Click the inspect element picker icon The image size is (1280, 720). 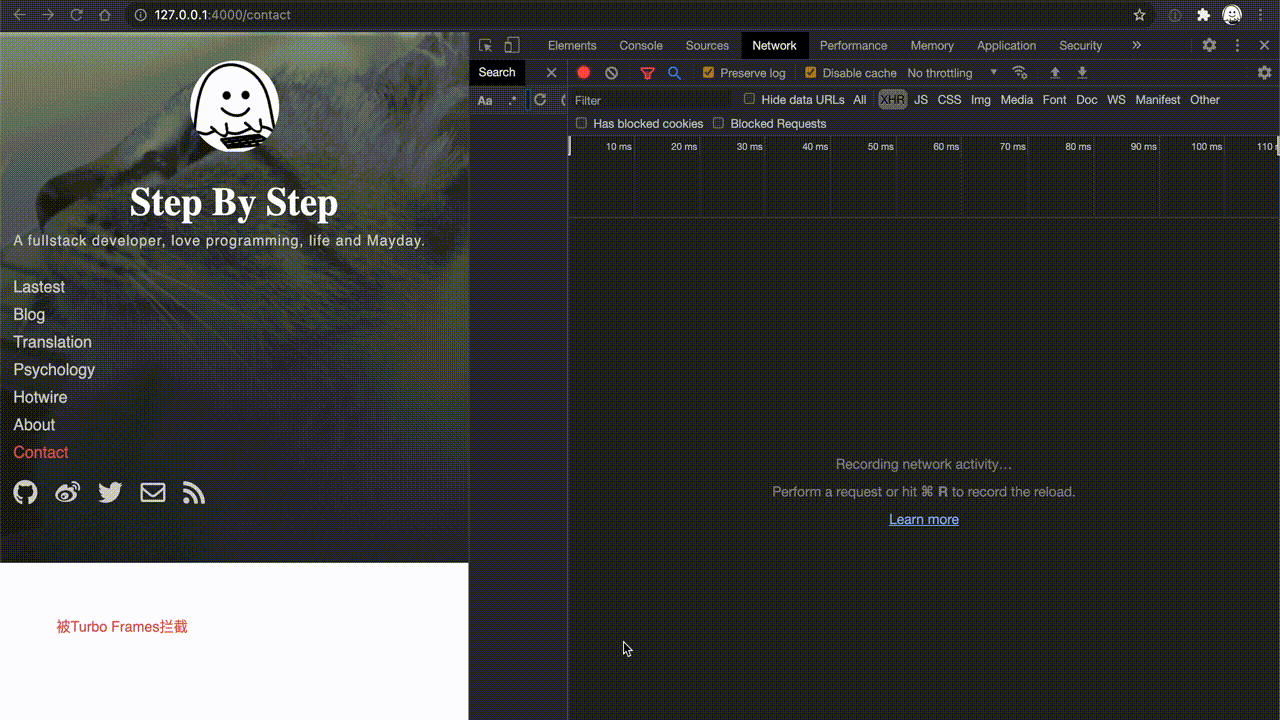pos(486,45)
